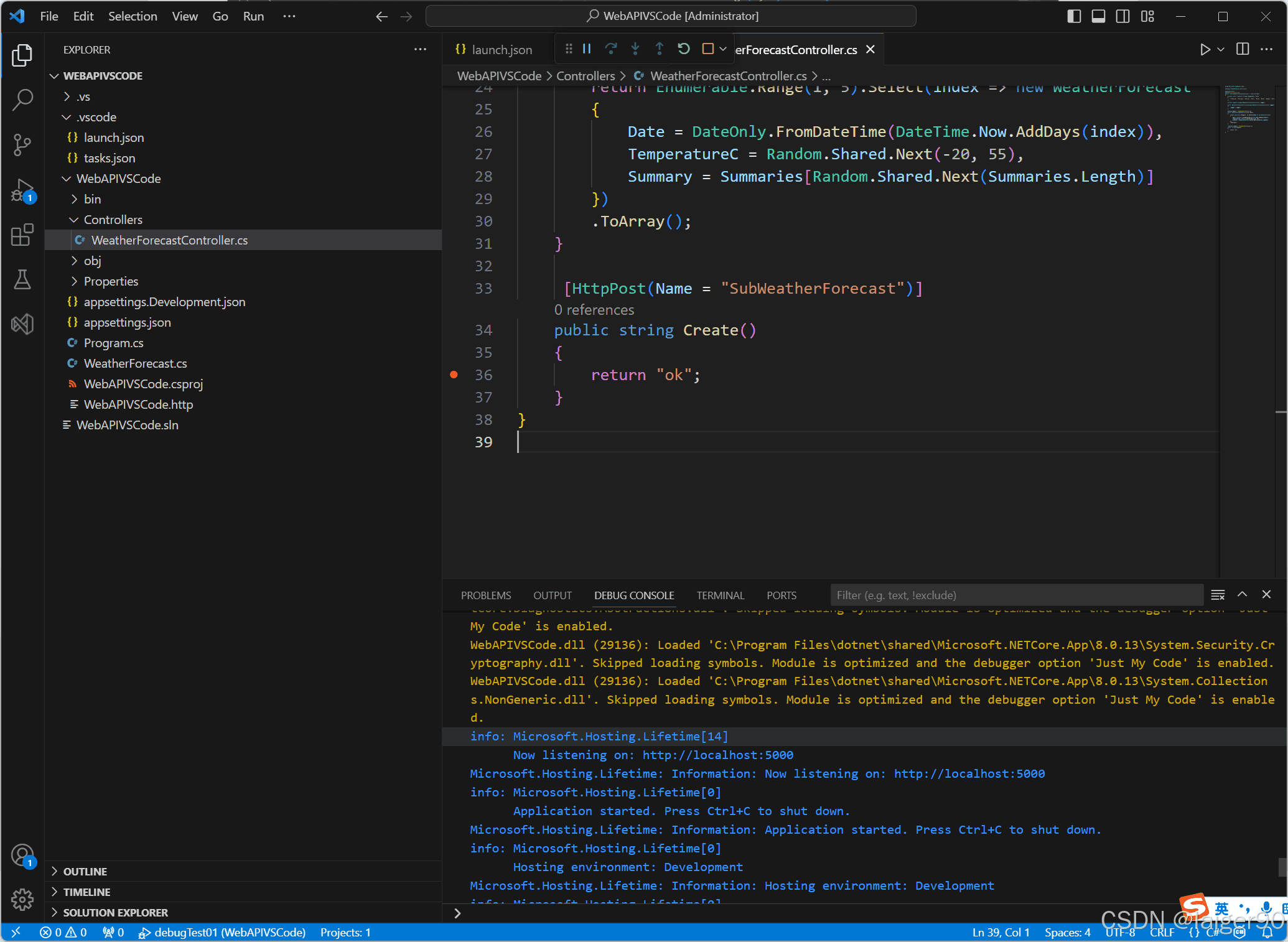Open the Search view in activity bar

(x=22, y=100)
